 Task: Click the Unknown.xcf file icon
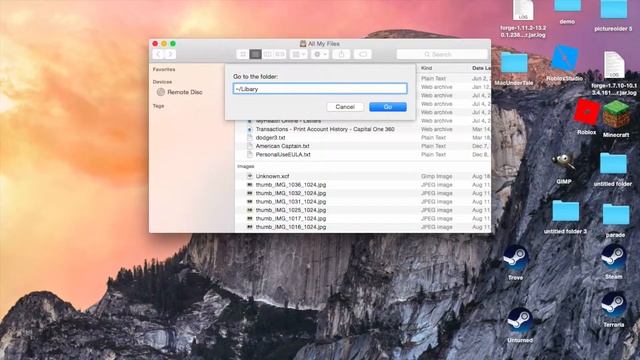(x=250, y=176)
